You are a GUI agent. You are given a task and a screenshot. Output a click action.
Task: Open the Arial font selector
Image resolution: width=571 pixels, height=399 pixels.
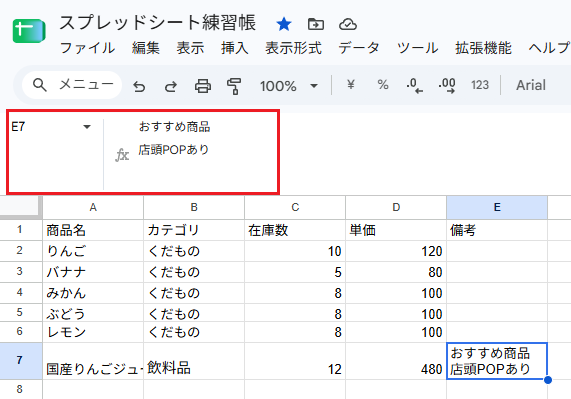click(531, 85)
